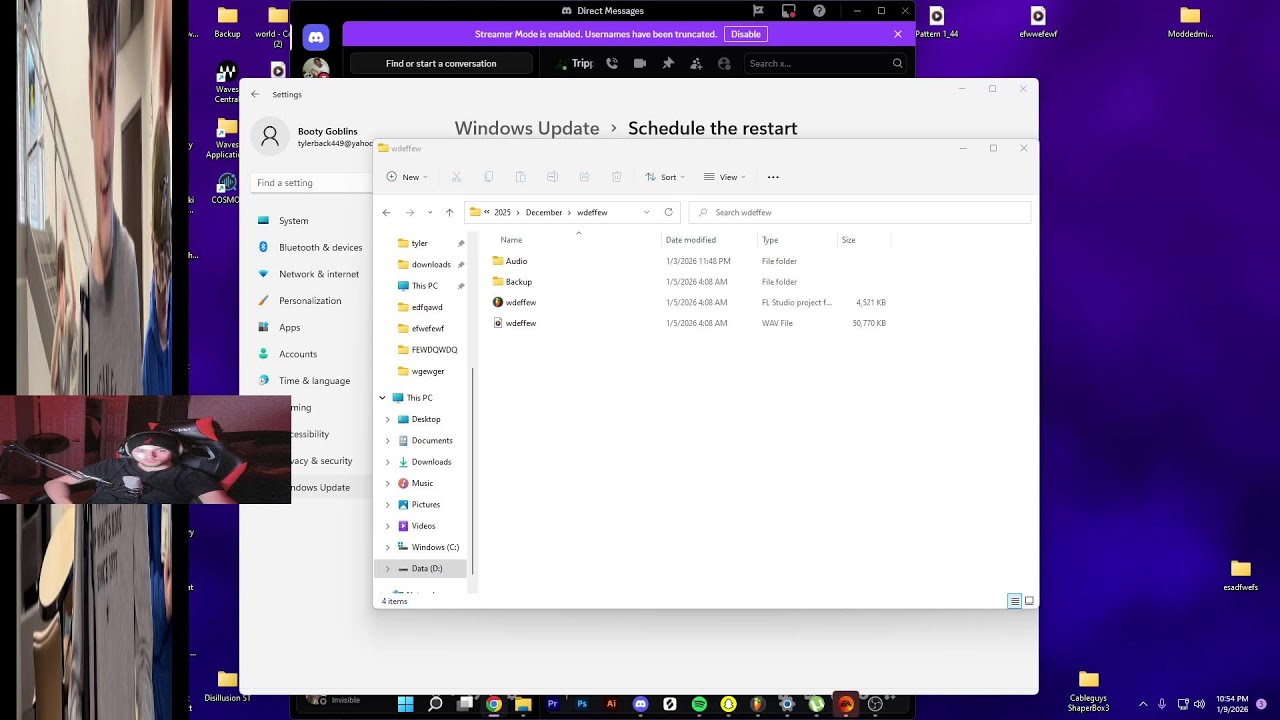Go back in the Settings window

pyautogui.click(x=255, y=94)
